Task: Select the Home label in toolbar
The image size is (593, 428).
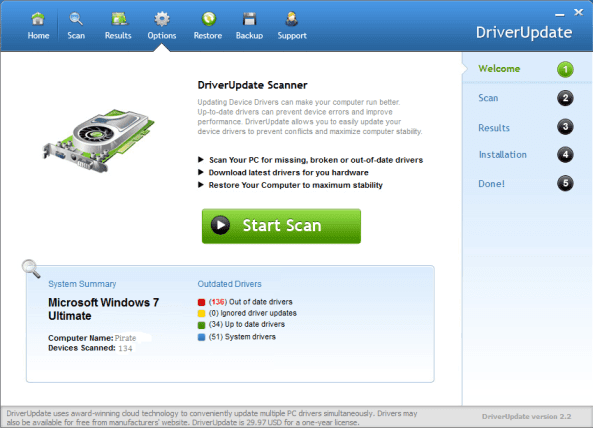Action: click(x=38, y=36)
